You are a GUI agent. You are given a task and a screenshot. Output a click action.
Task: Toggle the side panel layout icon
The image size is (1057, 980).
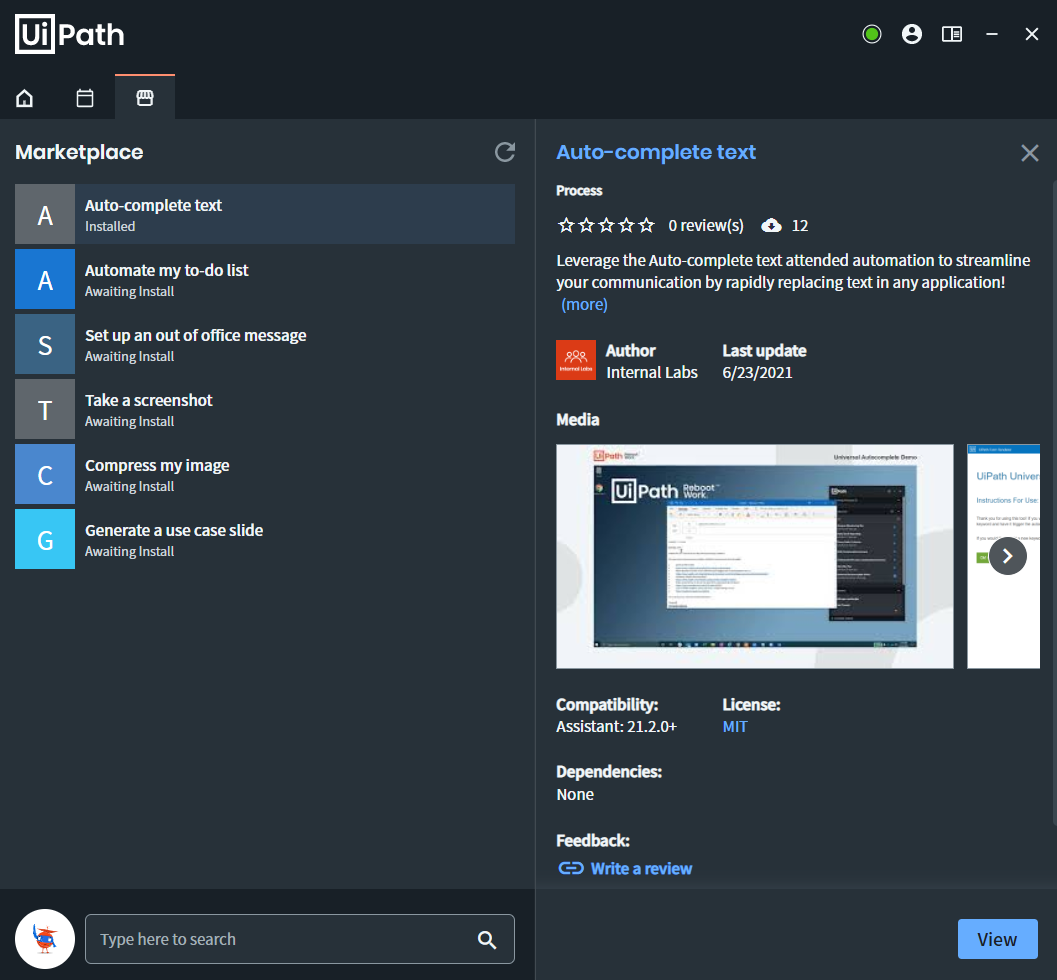point(952,34)
